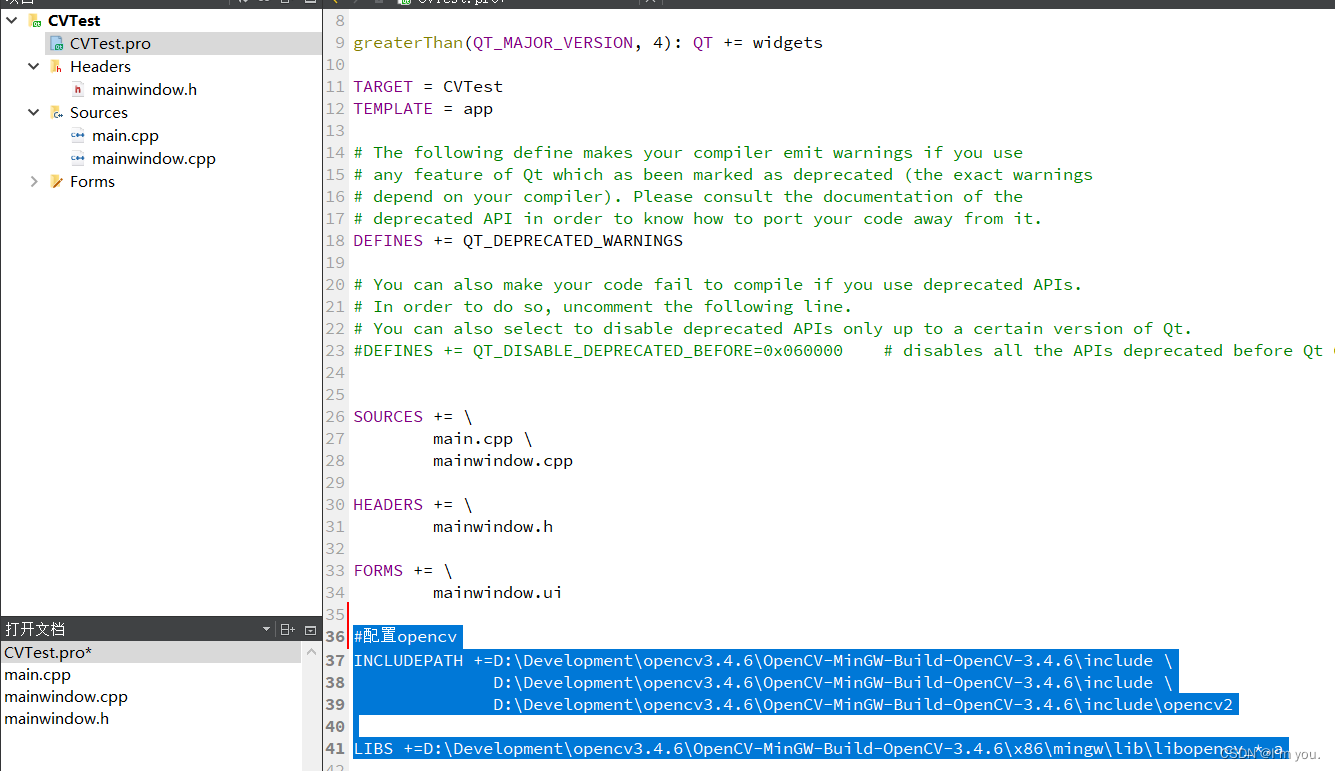The width and height of the screenshot is (1335, 771).
Task: Click the Headers folder icon
Action: click(x=57, y=67)
